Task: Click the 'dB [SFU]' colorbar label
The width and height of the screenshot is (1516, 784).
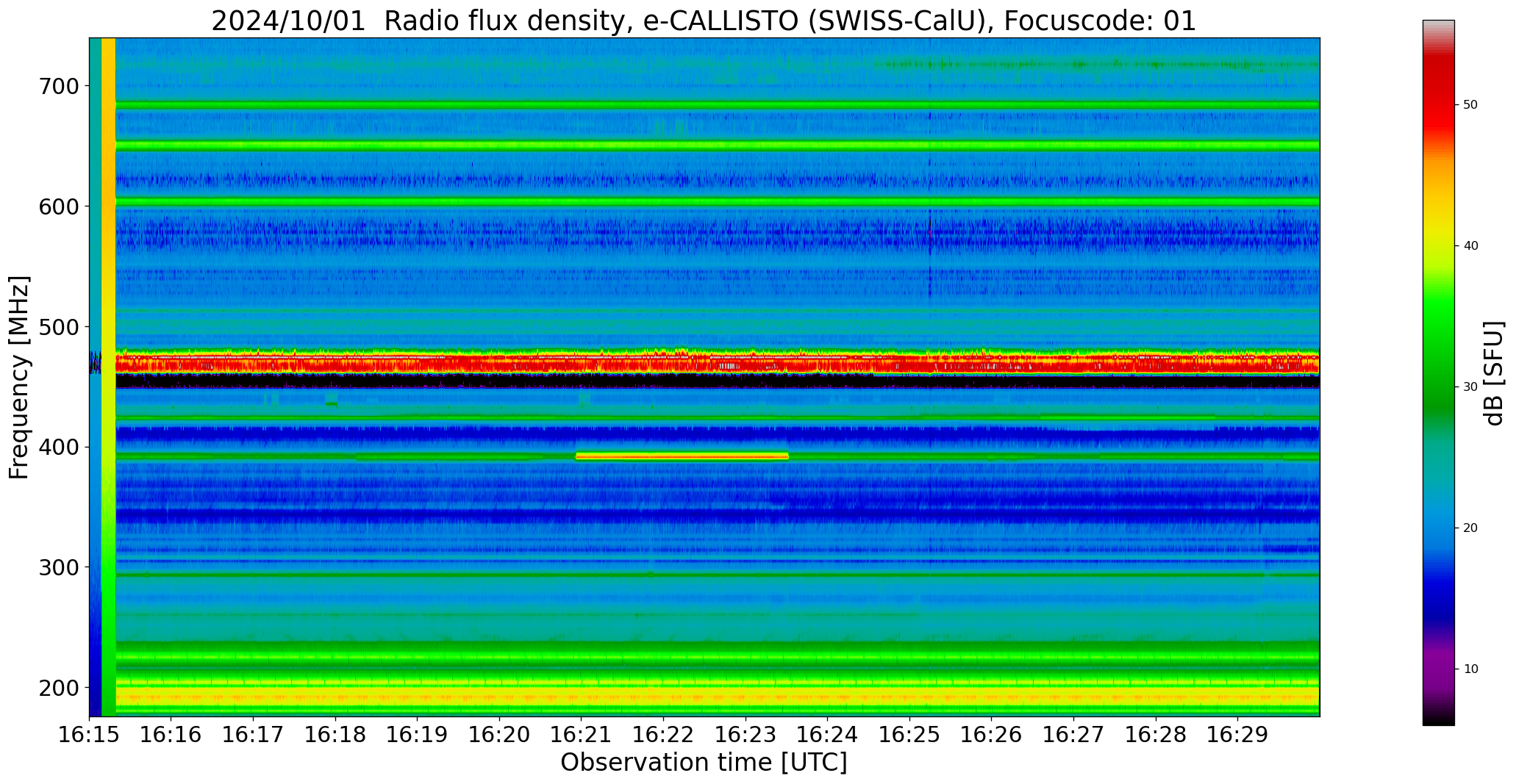Action: point(1494,373)
